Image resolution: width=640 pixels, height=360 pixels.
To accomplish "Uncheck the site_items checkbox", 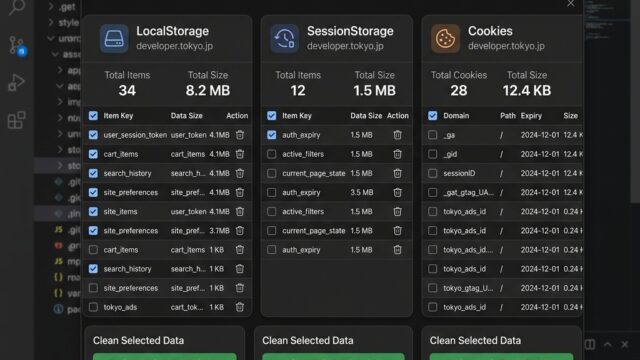I will coord(93,211).
